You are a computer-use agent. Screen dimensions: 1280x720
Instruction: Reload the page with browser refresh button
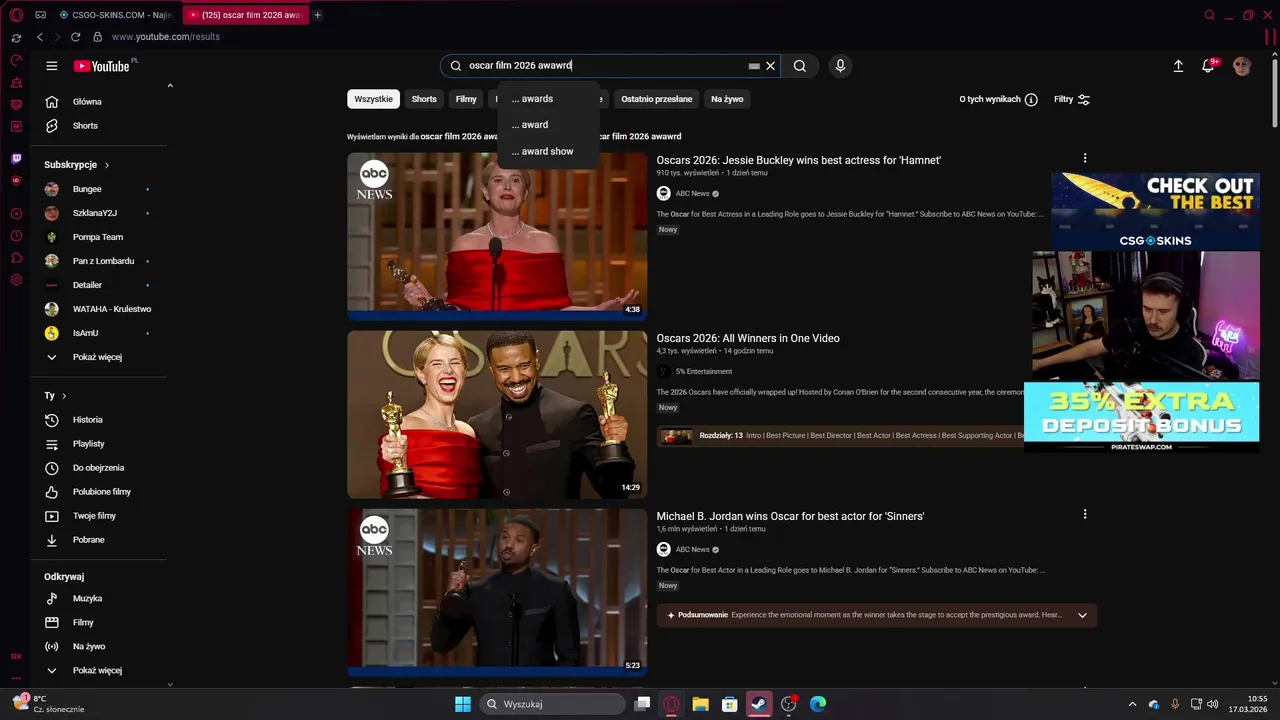(x=75, y=37)
